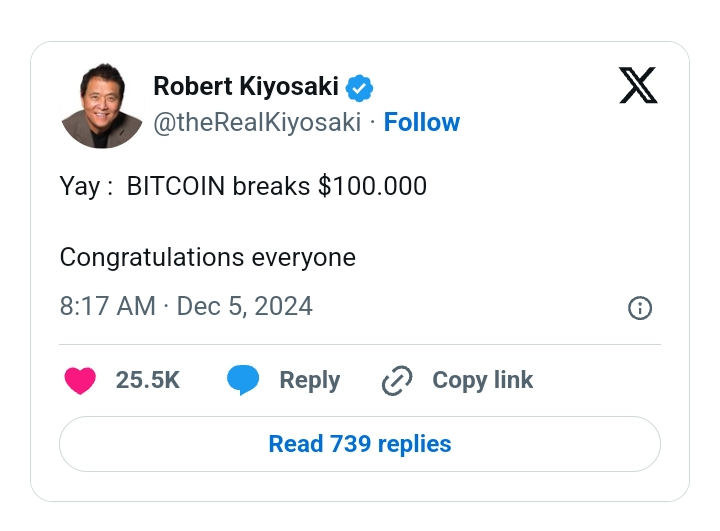Click the X logo in the tweet corner
This screenshot has height=531, width=720.
pos(639,85)
